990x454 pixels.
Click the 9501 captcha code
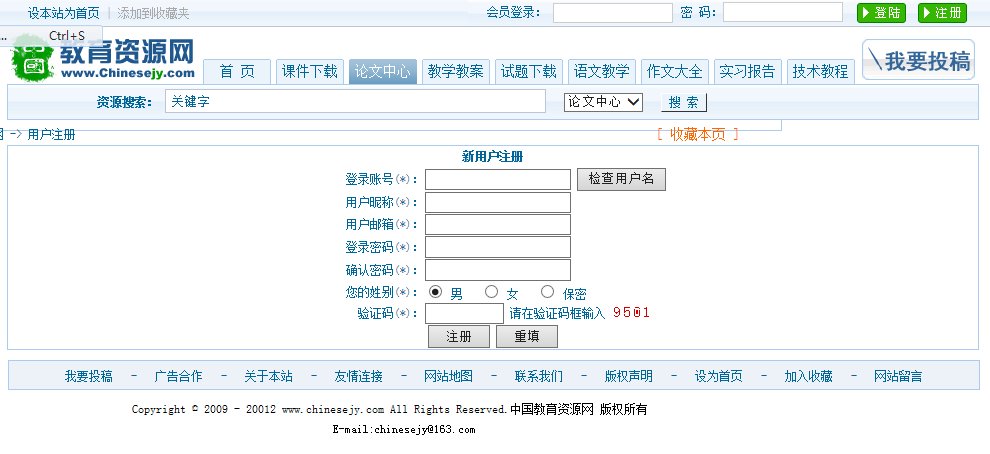[631, 313]
